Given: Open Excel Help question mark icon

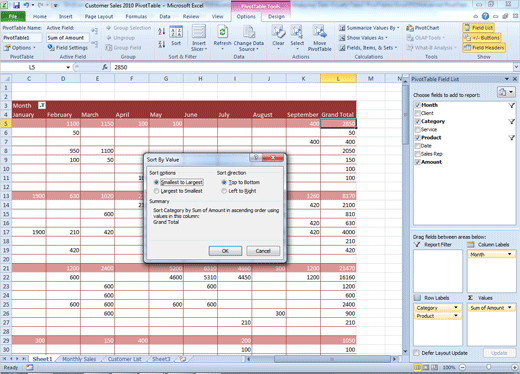Looking at the screenshot, I should 485,16.
